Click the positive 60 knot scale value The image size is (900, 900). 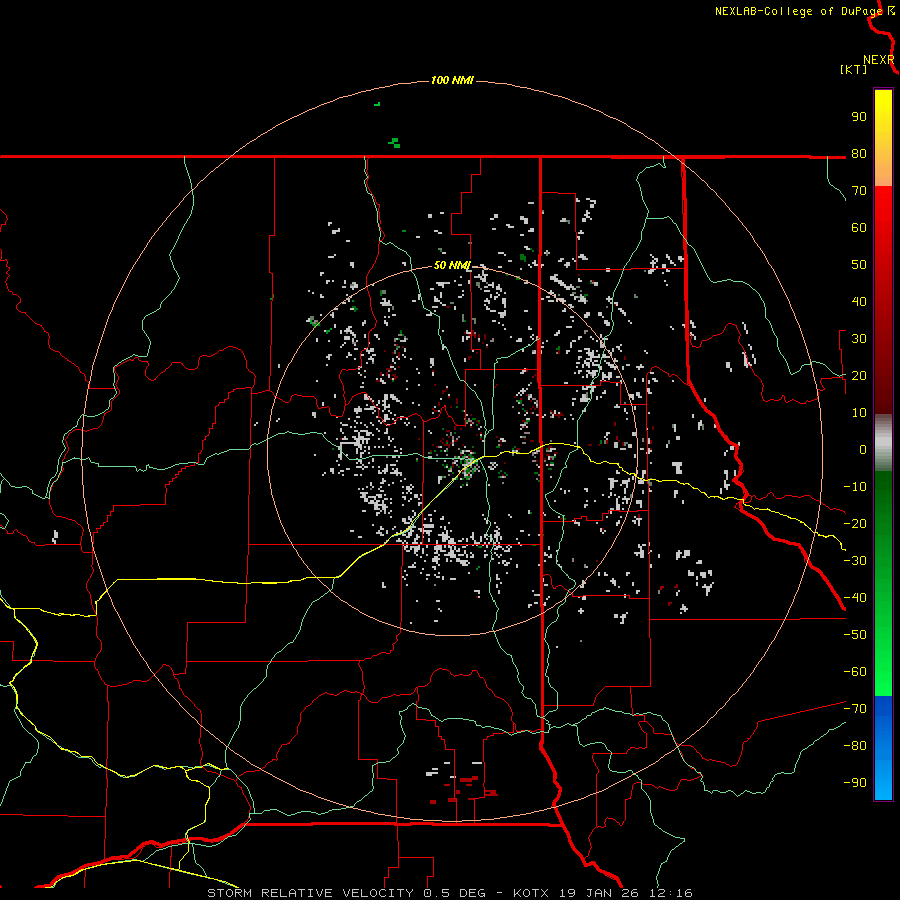859,227
